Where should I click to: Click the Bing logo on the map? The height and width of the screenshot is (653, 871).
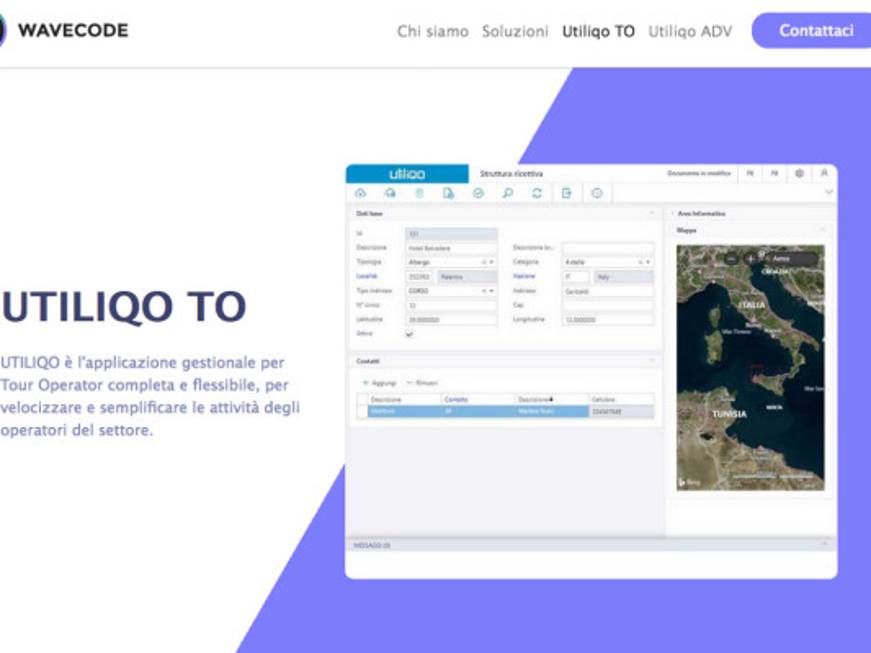[x=689, y=482]
